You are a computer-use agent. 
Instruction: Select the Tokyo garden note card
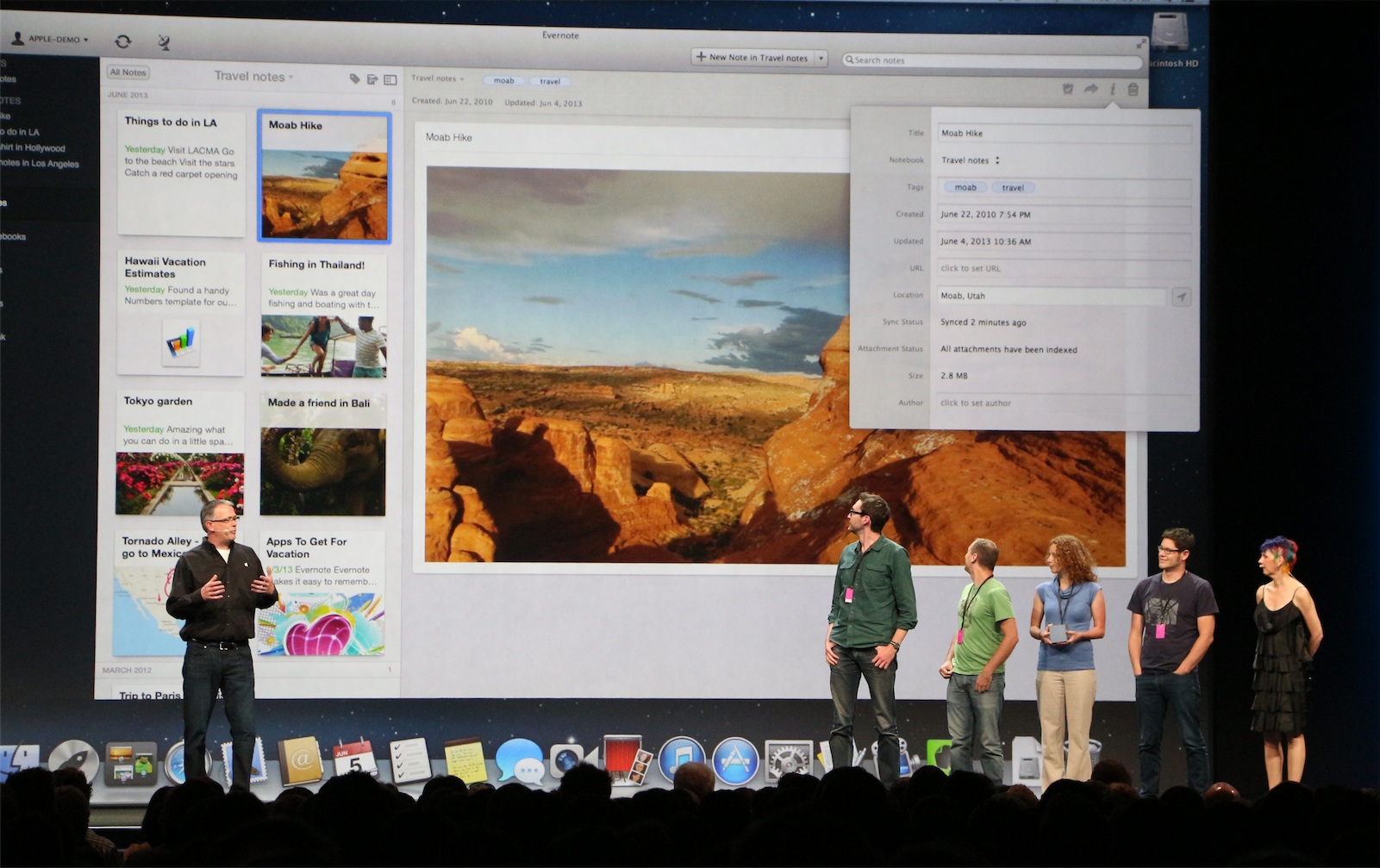[x=180, y=454]
